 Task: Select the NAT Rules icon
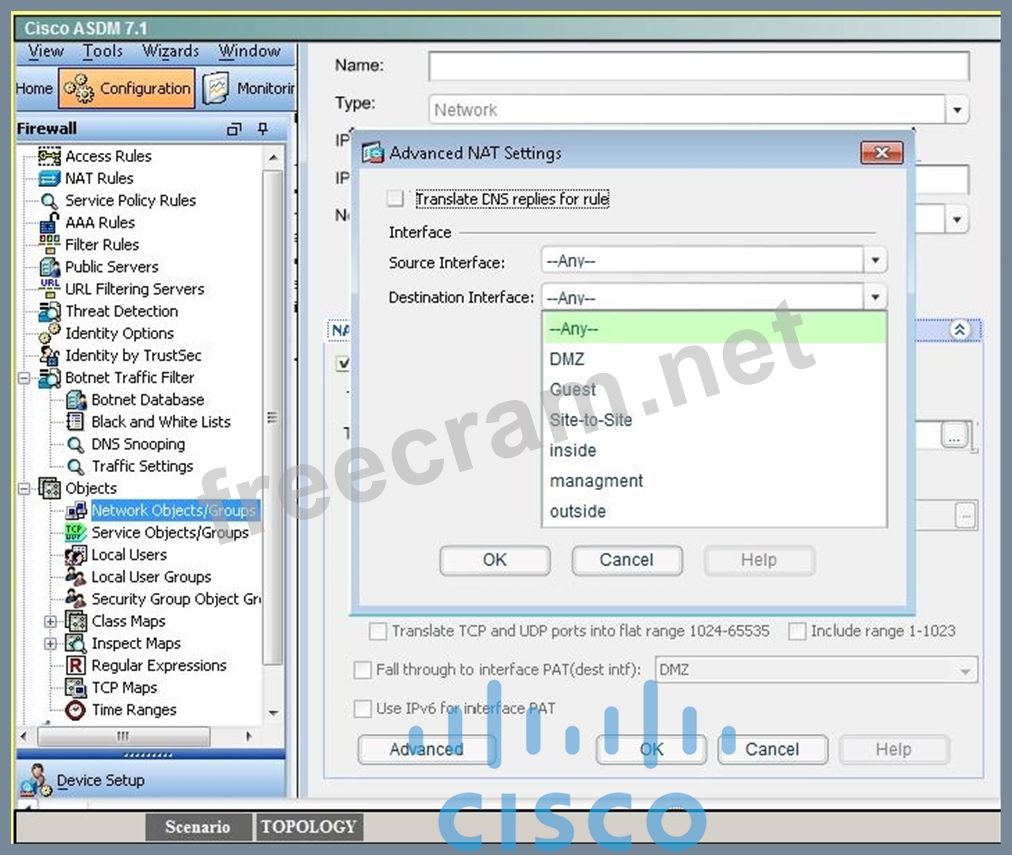coord(49,178)
